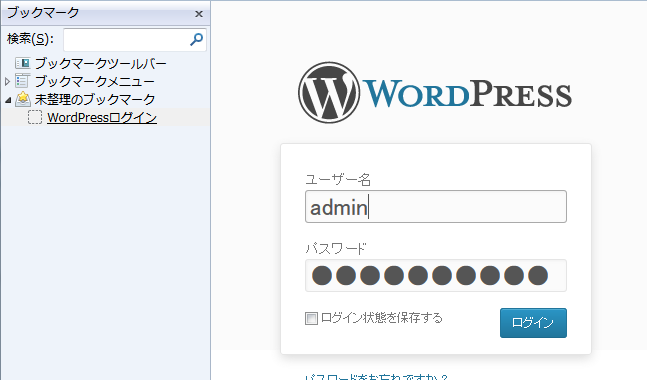Click the WordPress logo image
The image size is (647, 380).
pyautogui.click(x=435, y=93)
